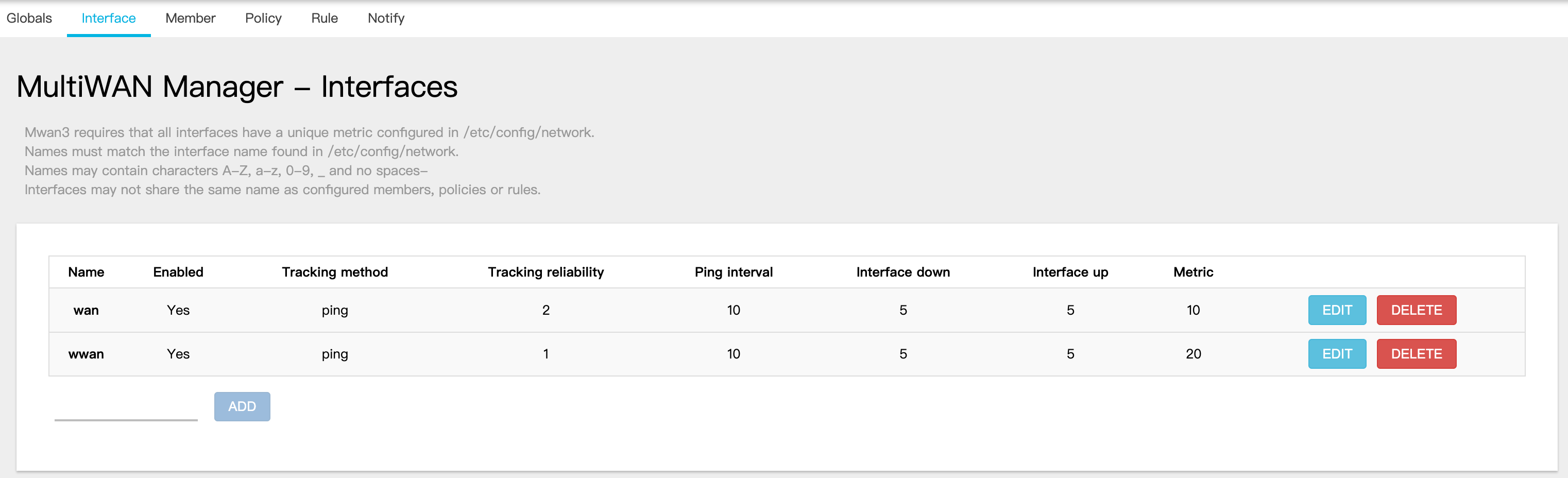Edit the wan interface
Image resolution: width=1568 pixels, height=478 pixels.
[1337, 310]
